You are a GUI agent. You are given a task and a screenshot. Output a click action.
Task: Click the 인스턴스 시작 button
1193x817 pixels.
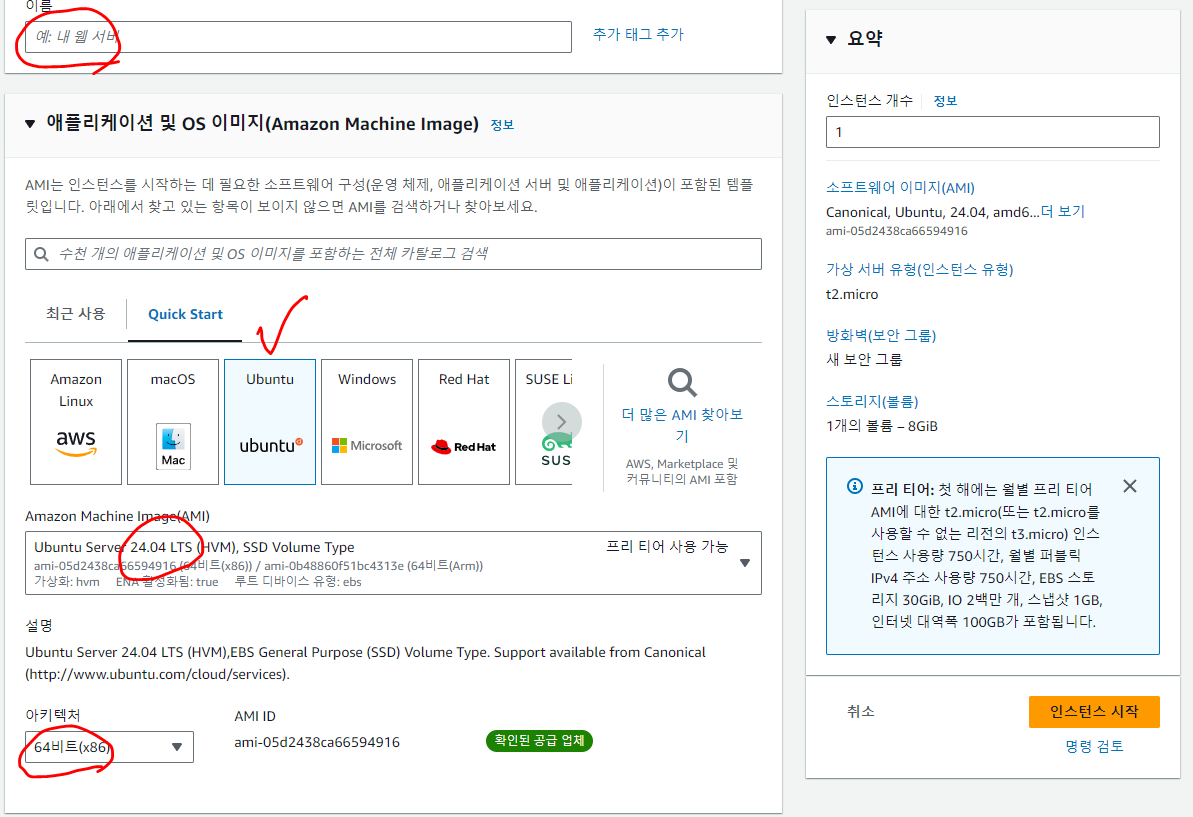[1094, 712]
